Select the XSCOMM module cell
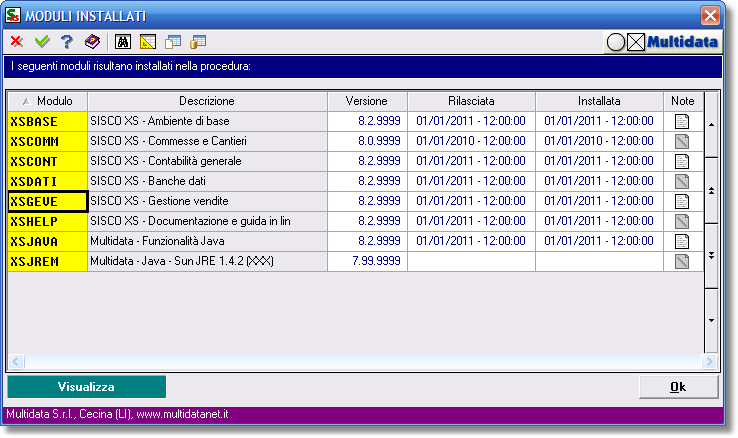This screenshot has height=438, width=738. (48, 141)
